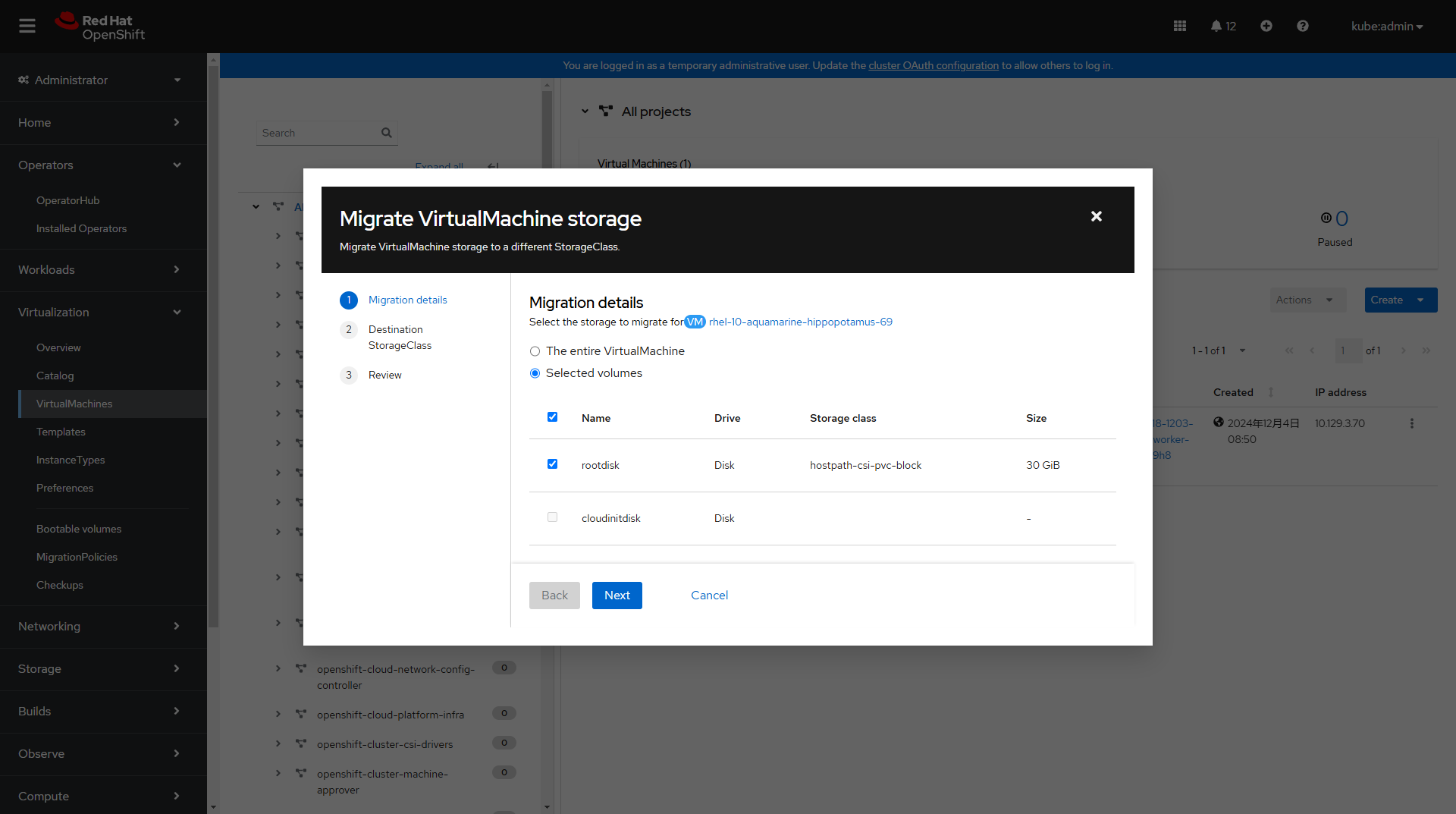Select The entire VirtualMachine option

pos(535,351)
